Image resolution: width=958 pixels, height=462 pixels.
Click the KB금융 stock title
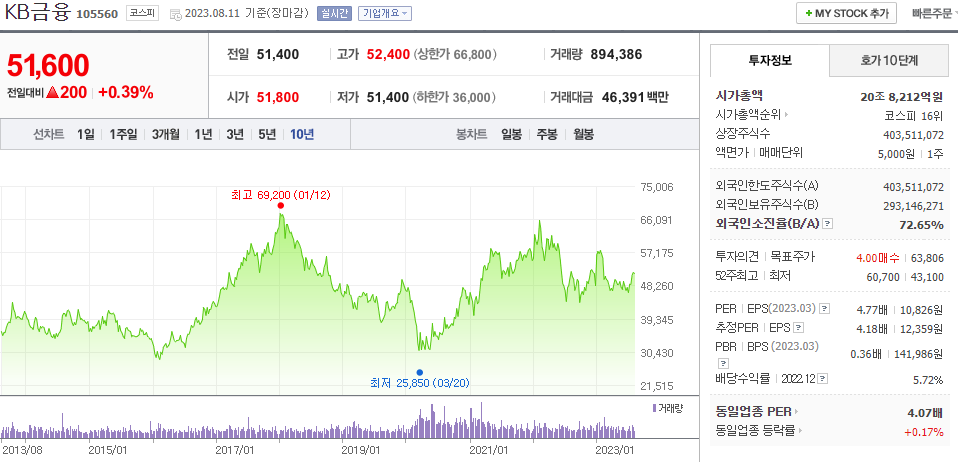click(37, 12)
